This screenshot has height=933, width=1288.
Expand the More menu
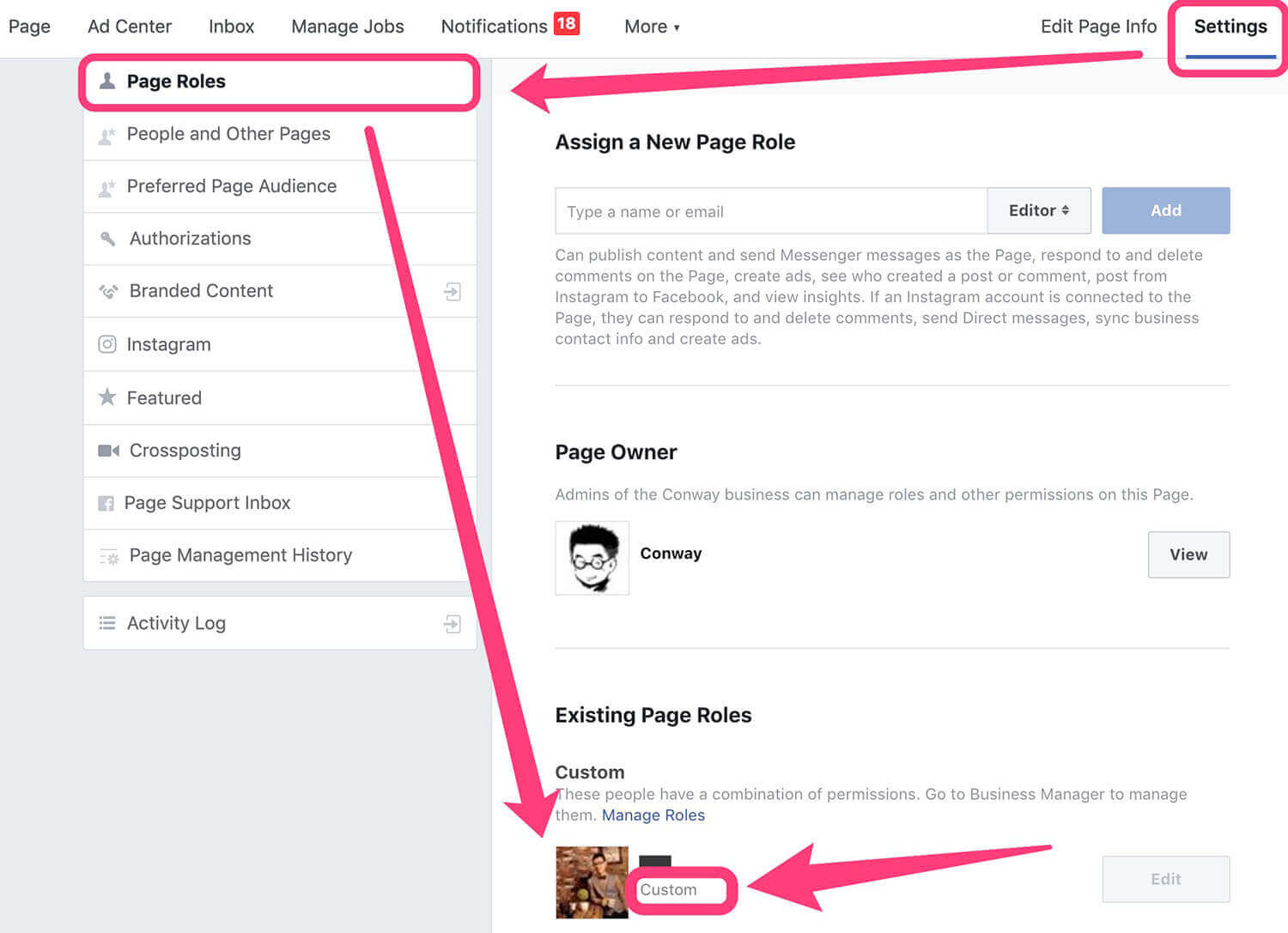click(652, 27)
